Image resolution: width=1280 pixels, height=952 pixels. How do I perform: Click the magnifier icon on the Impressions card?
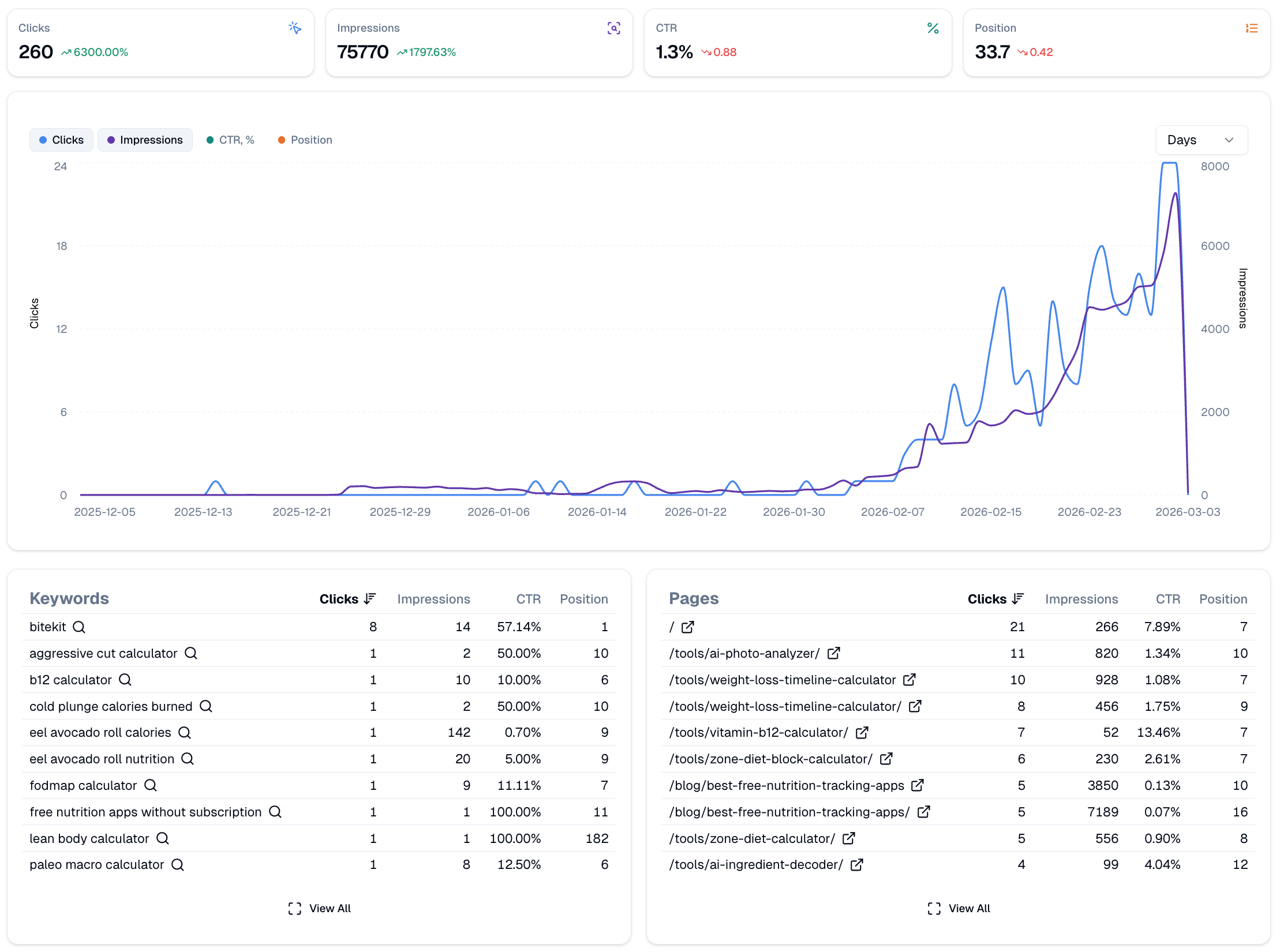tap(614, 27)
